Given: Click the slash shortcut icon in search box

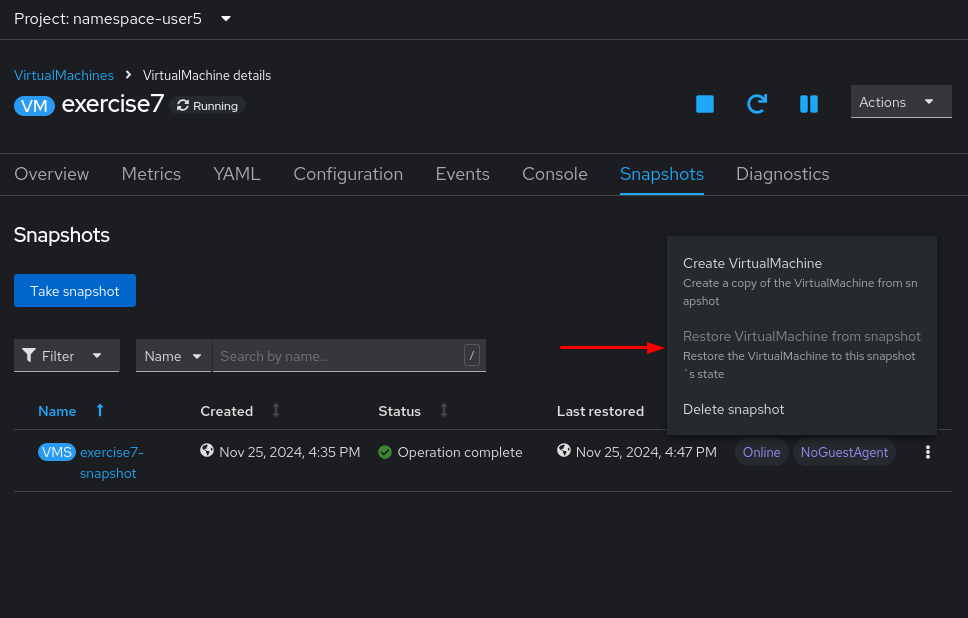Looking at the screenshot, I should [x=472, y=355].
